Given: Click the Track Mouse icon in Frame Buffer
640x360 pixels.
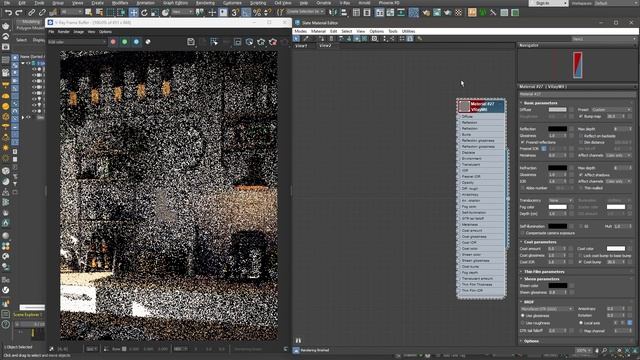Looking at the screenshot, I should click(214, 42).
